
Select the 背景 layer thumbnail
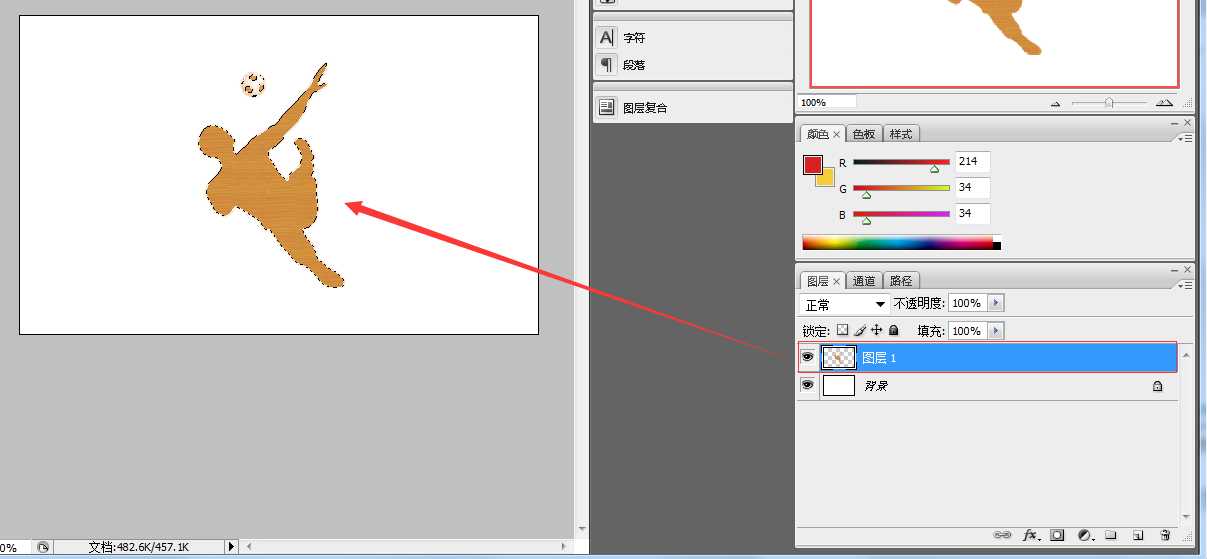click(x=838, y=385)
